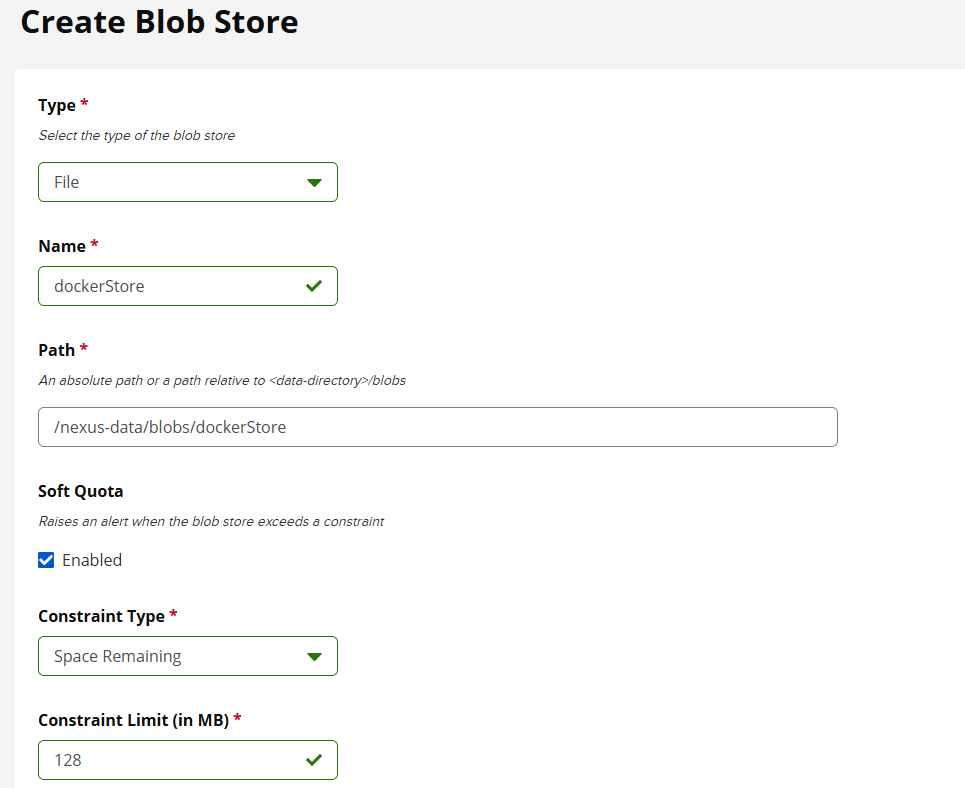Open the Constraint Type dropdown

coord(188,656)
